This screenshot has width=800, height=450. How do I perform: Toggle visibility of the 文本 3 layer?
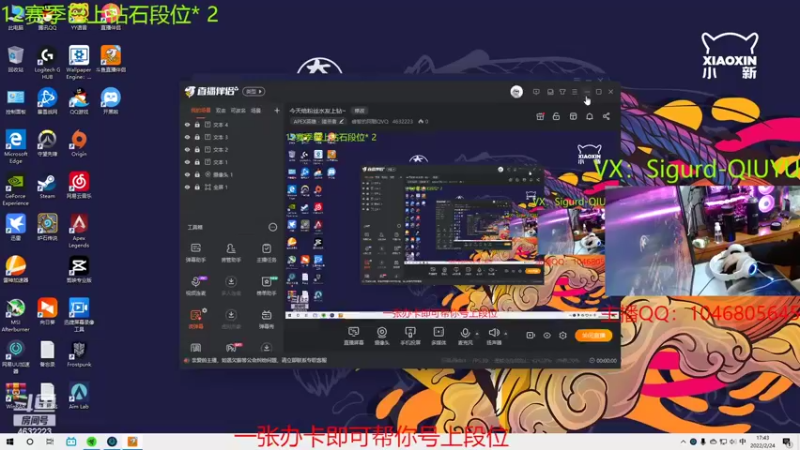187,137
